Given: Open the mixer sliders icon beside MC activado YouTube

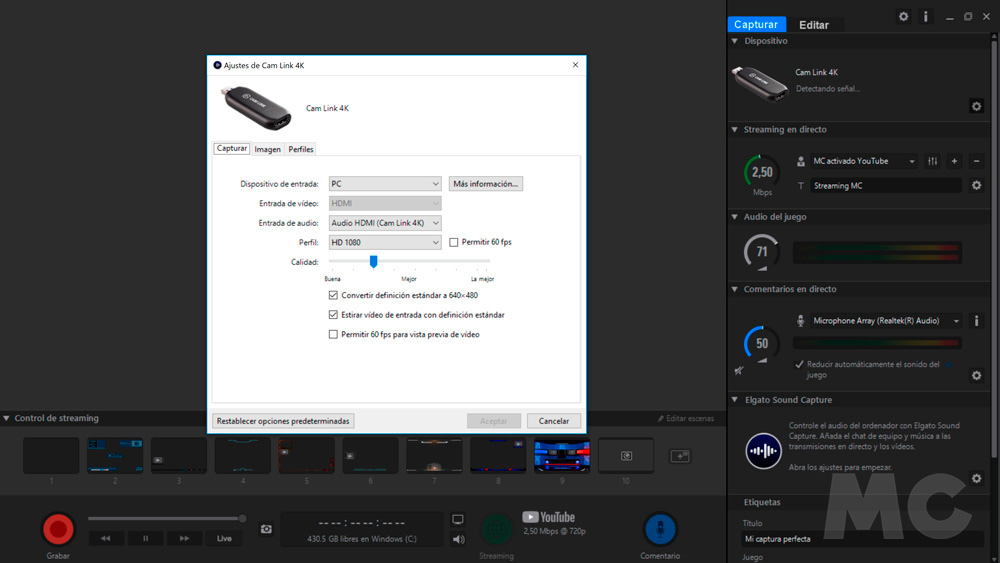Looking at the screenshot, I should point(932,161).
